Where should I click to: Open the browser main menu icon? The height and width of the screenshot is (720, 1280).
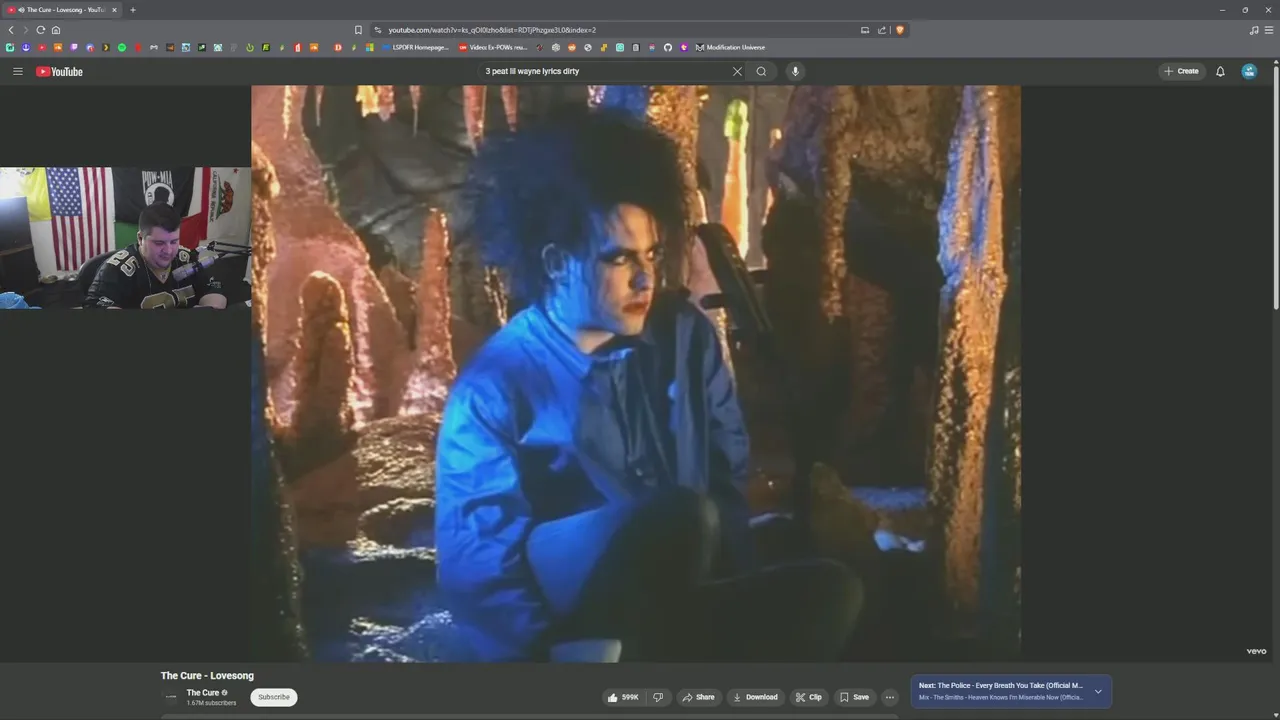click(1269, 30)
